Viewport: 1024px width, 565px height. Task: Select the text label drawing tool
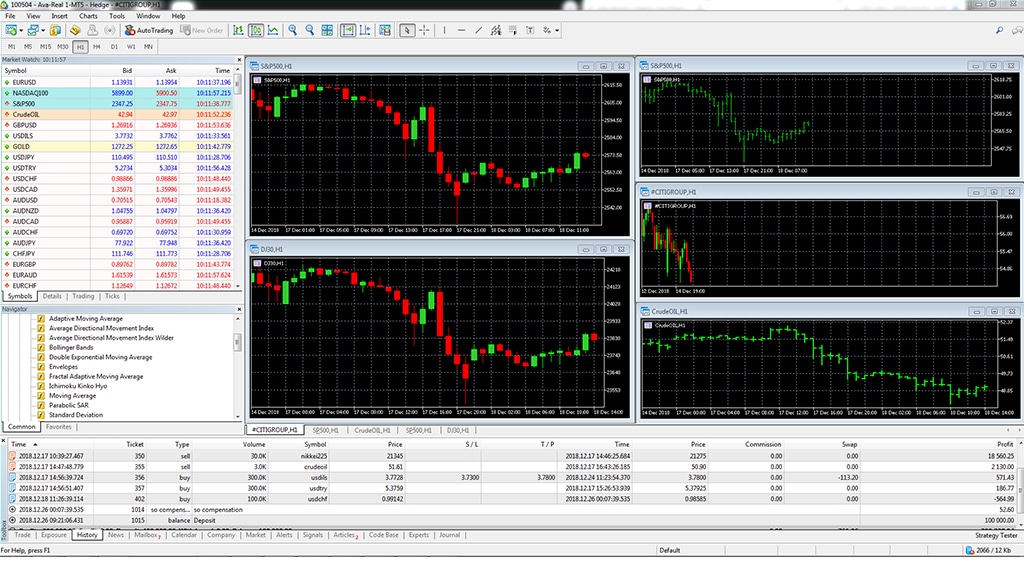point(530,30)
